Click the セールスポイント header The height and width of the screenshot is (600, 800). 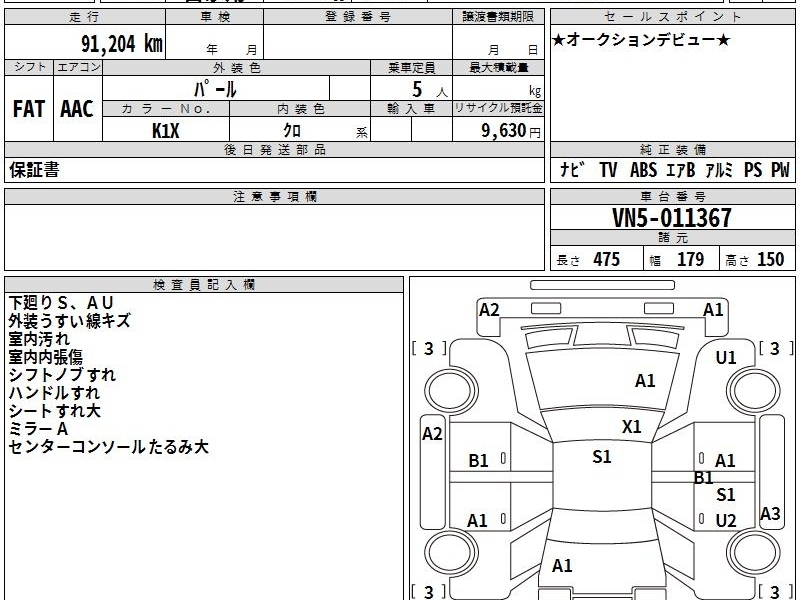[x=672, y=16]
